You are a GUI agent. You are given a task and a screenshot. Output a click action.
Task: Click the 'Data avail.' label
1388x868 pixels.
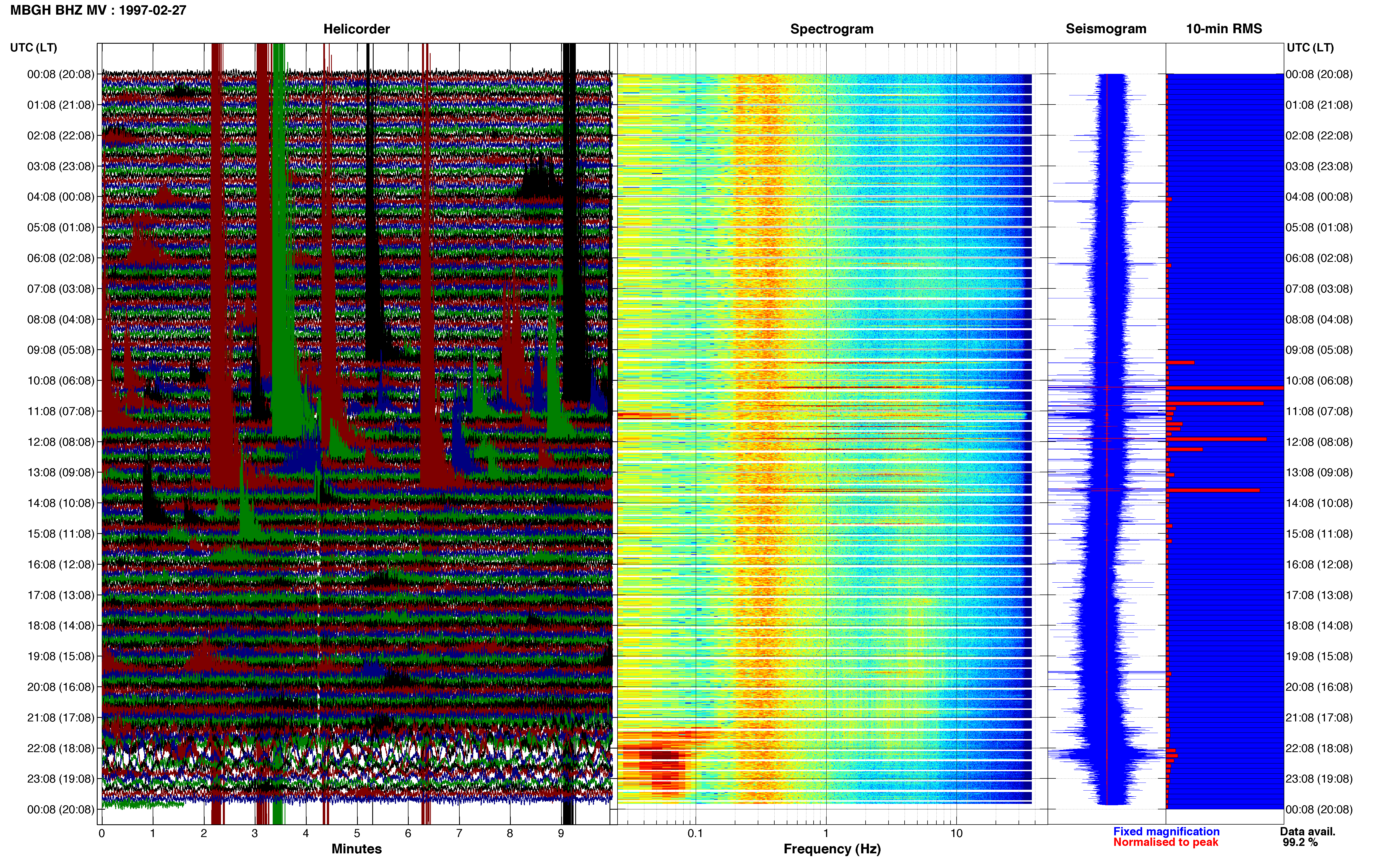(1308, 831)
